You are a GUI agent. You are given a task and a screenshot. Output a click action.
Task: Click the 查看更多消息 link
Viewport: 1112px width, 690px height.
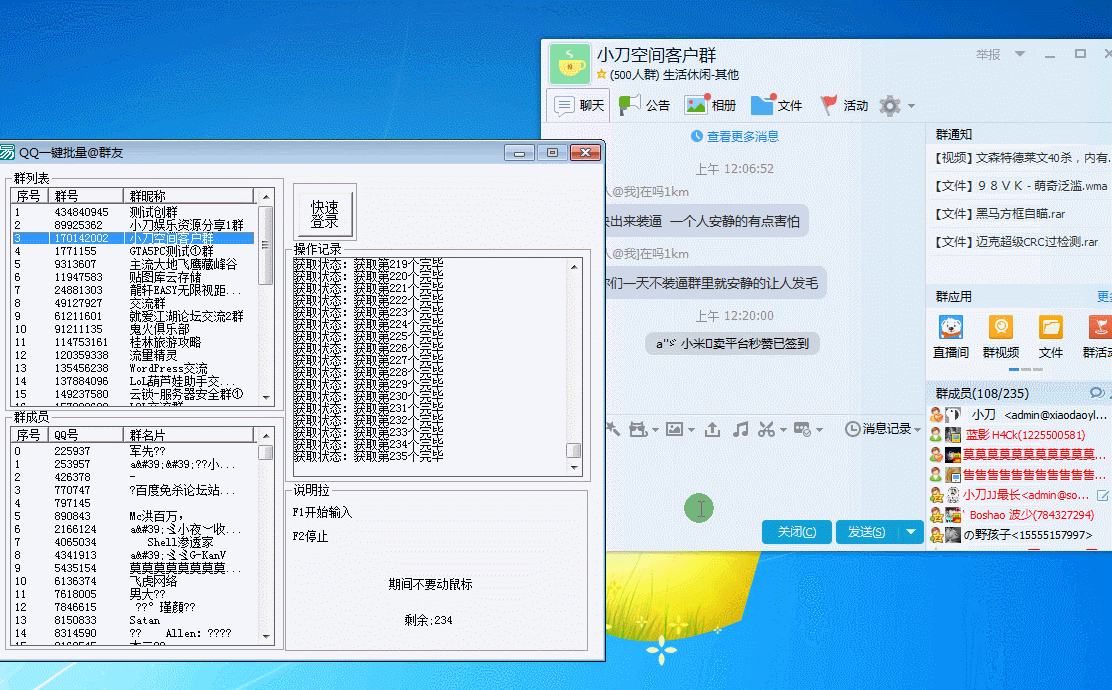click(743, 136)
